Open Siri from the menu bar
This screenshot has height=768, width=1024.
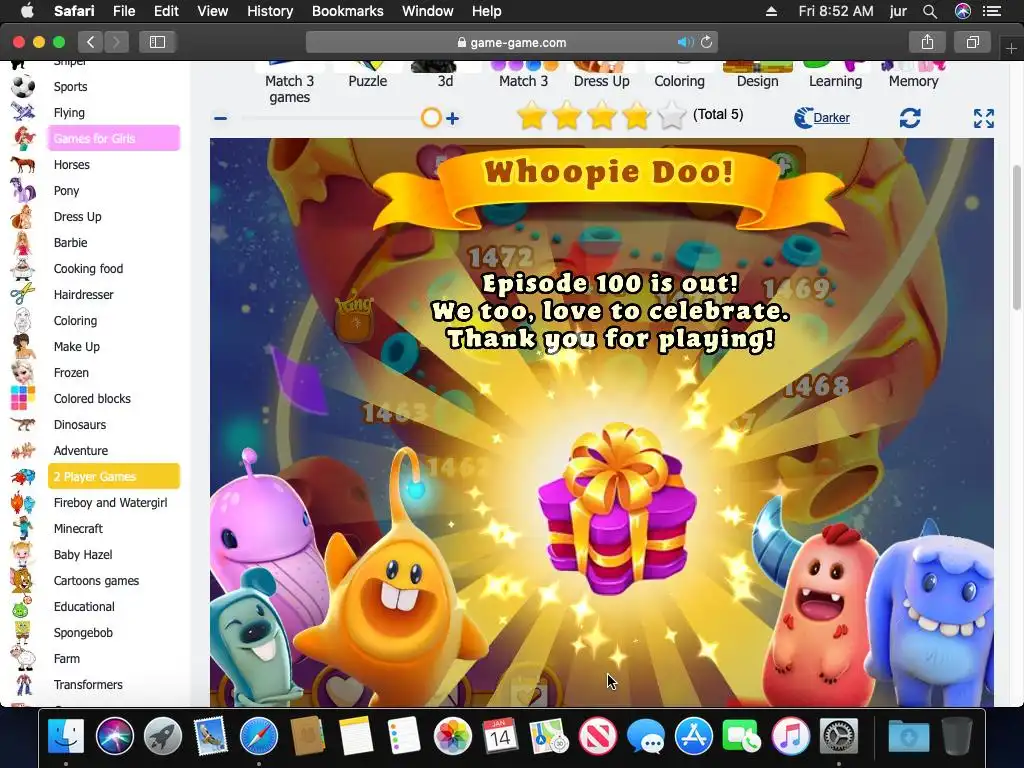click(x=963, y=11)
